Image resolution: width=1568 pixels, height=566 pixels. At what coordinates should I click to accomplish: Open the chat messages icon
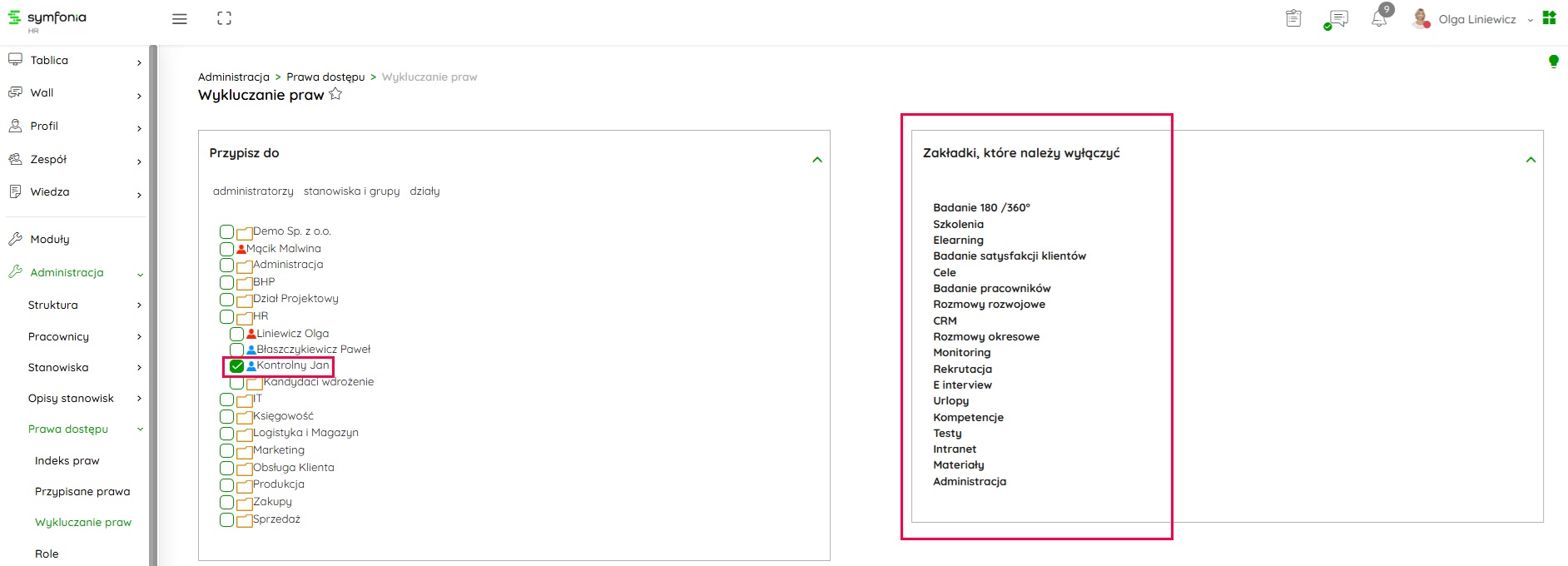1337,19
